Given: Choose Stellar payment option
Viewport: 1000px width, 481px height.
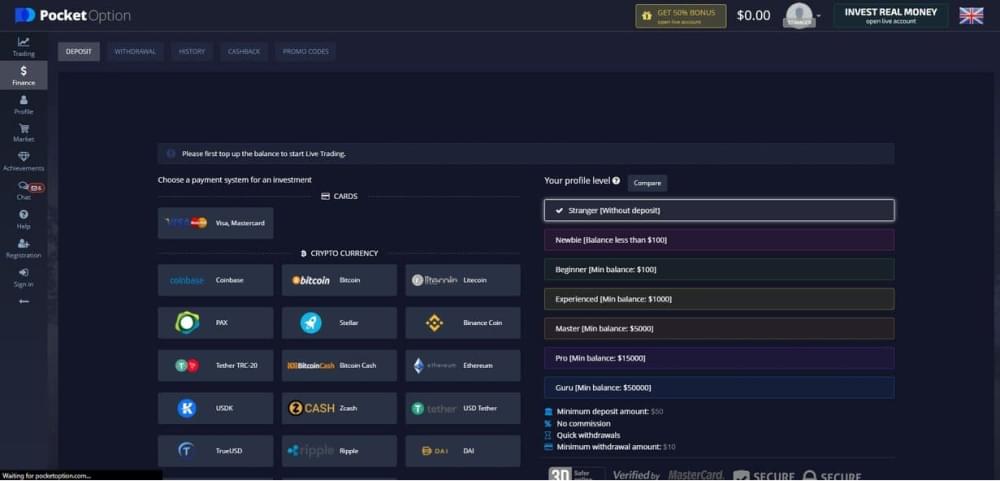Looking at the screenshot, I should pos(339,323).
